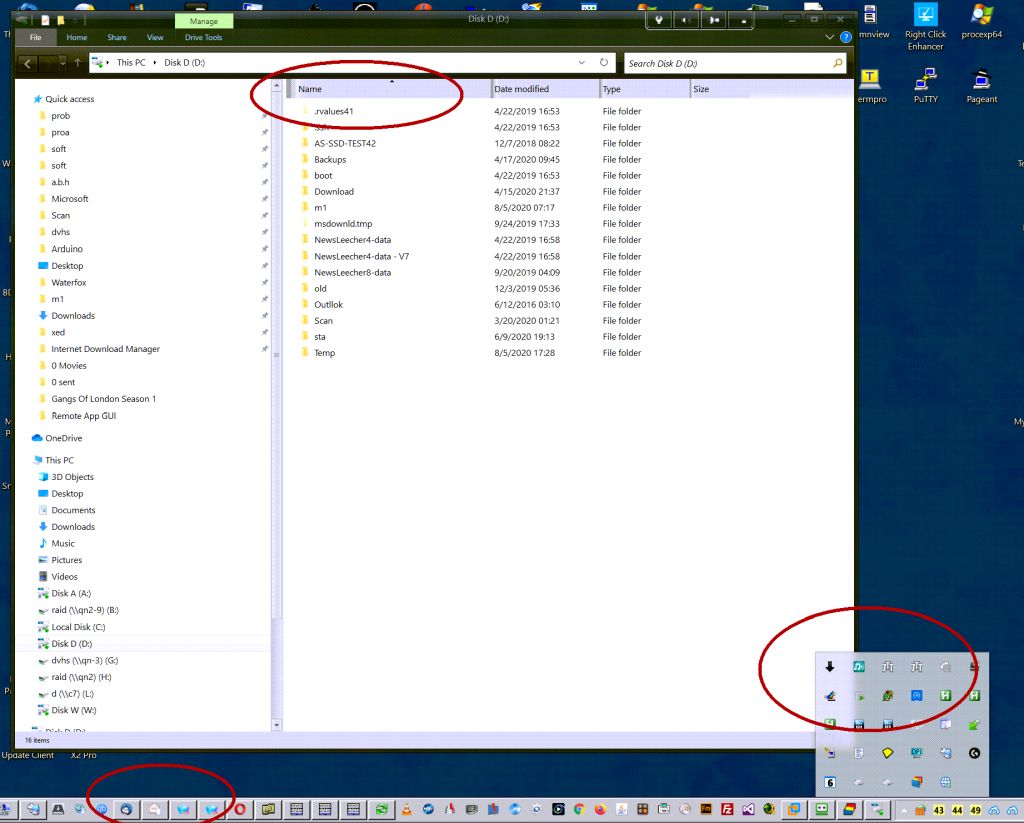Sort by Date modified column
Viewport: 1024px width, 823px height.
(x=545, y=89)
